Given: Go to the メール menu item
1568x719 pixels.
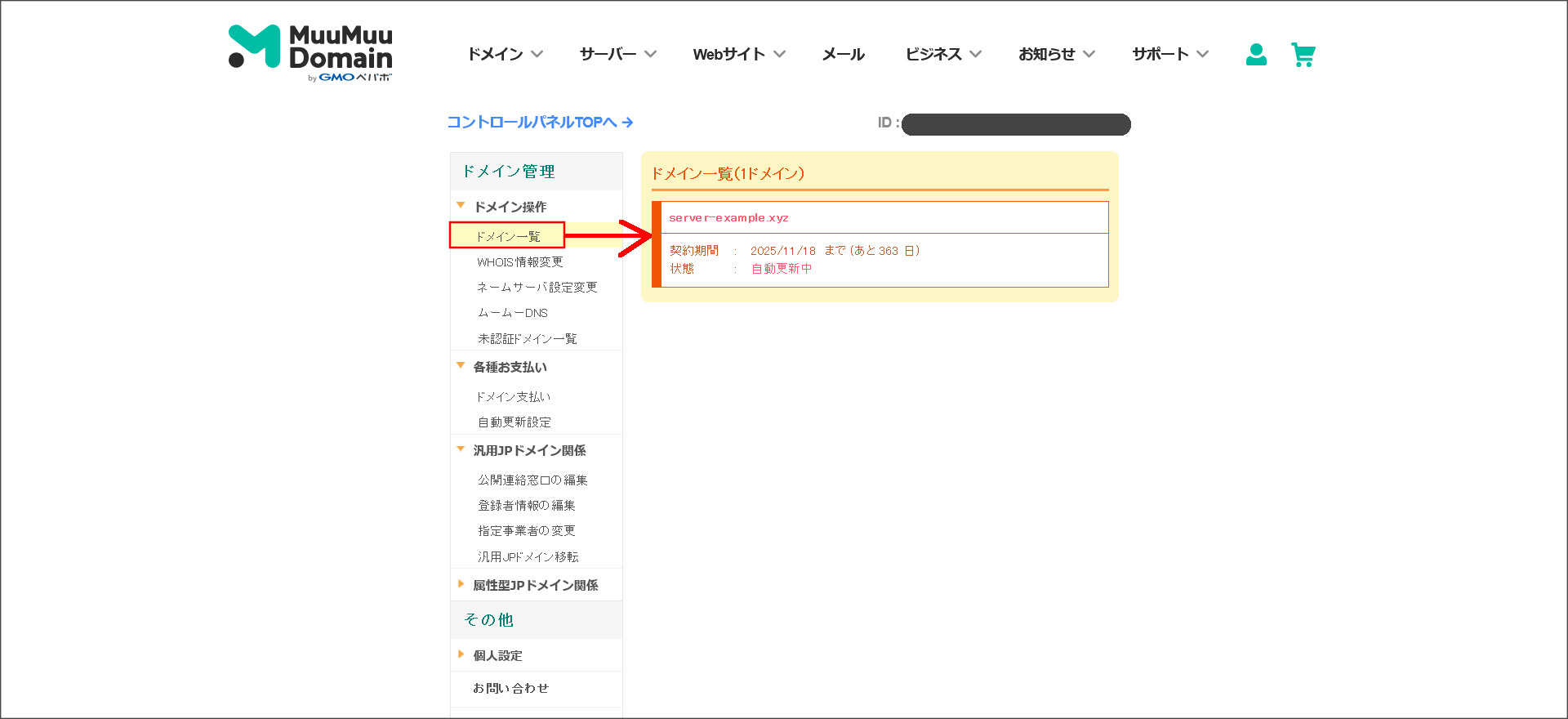Looking at the screenshot, I should click(843, 54).
